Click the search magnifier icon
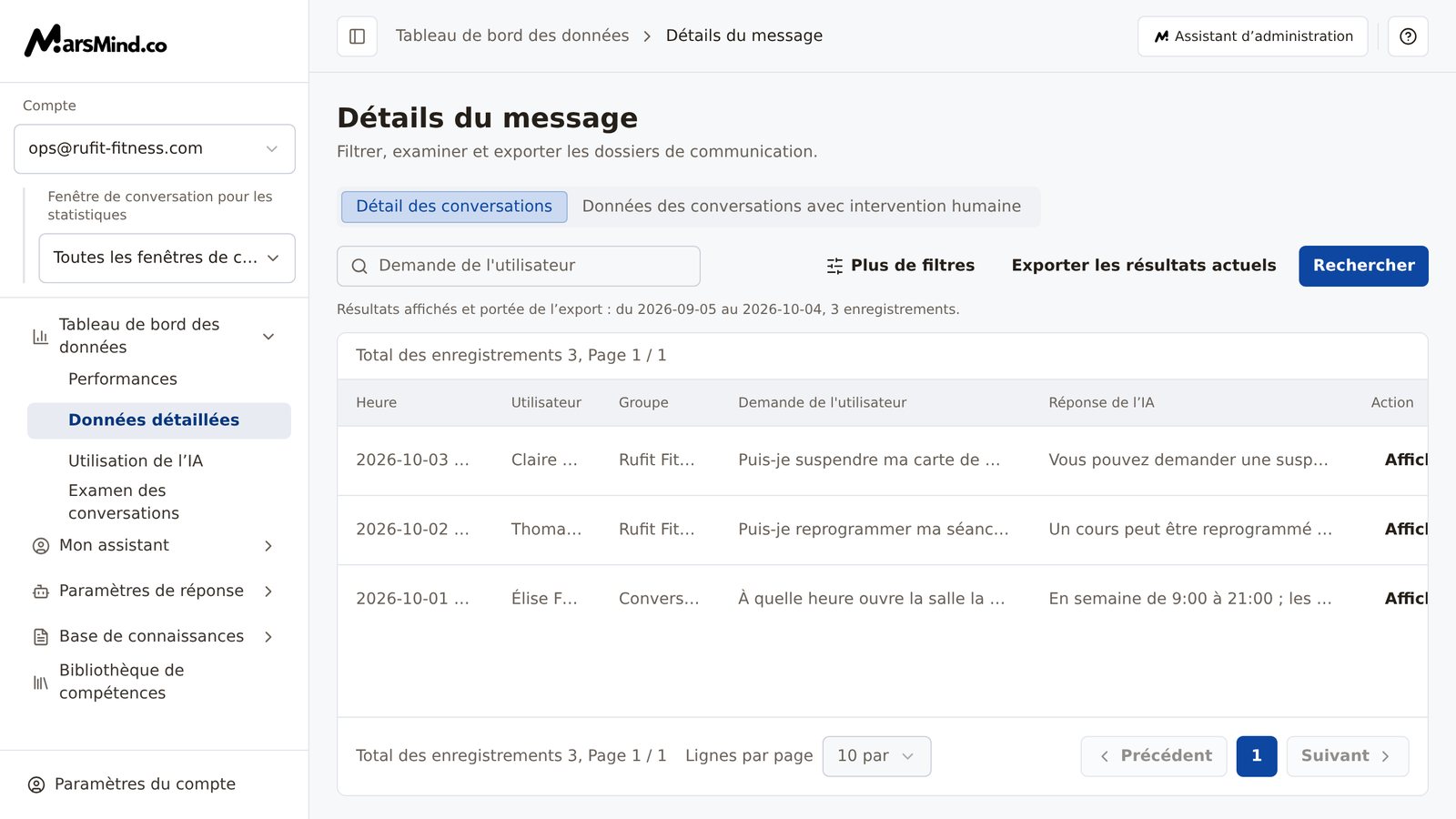 tap(359, 266)
